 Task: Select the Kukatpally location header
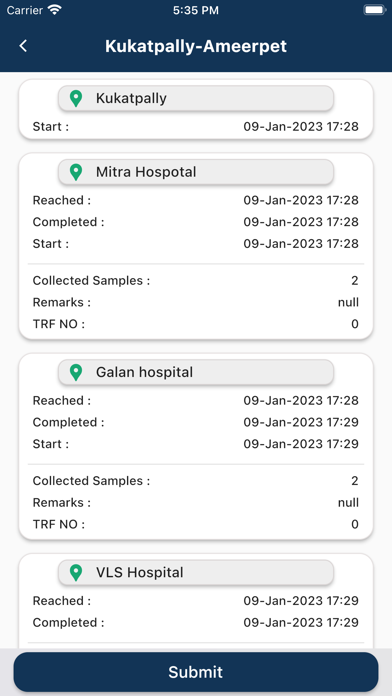(x=196, y=99)
